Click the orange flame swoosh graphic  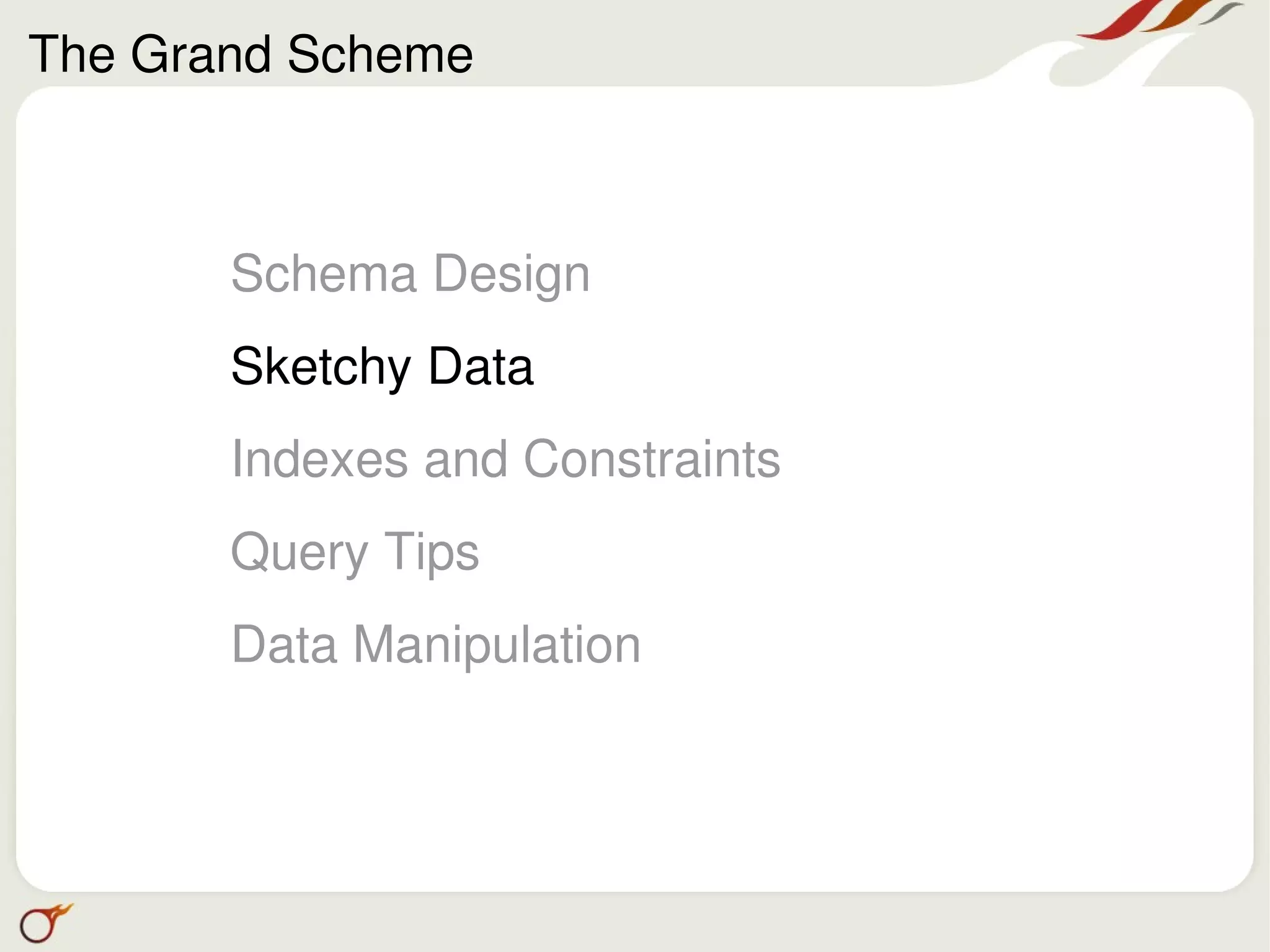click(1177, 17)
